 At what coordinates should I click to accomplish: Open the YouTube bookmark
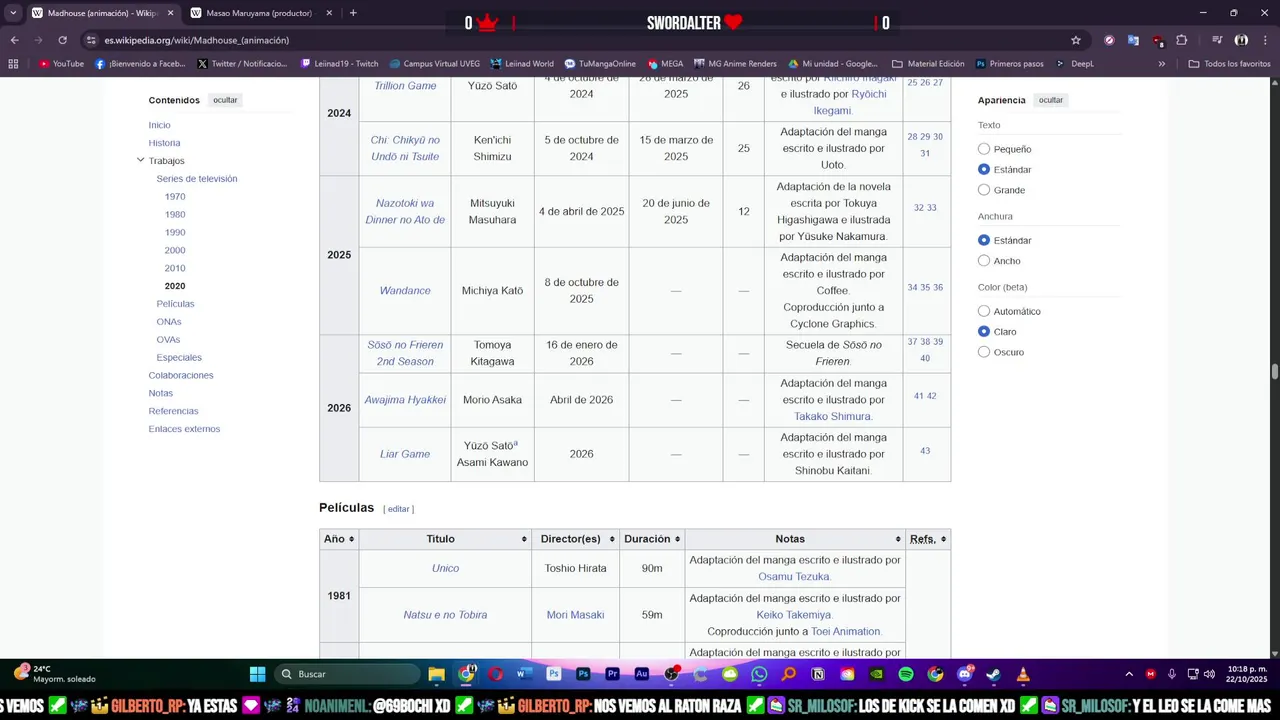point(61,63)
